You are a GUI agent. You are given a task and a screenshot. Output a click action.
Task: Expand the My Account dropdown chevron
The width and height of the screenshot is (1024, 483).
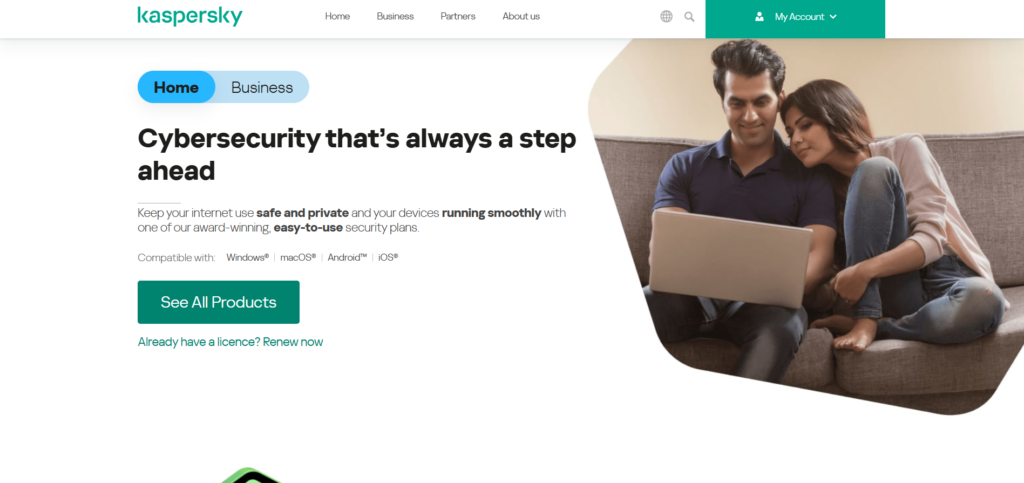(x=833, y=17)
